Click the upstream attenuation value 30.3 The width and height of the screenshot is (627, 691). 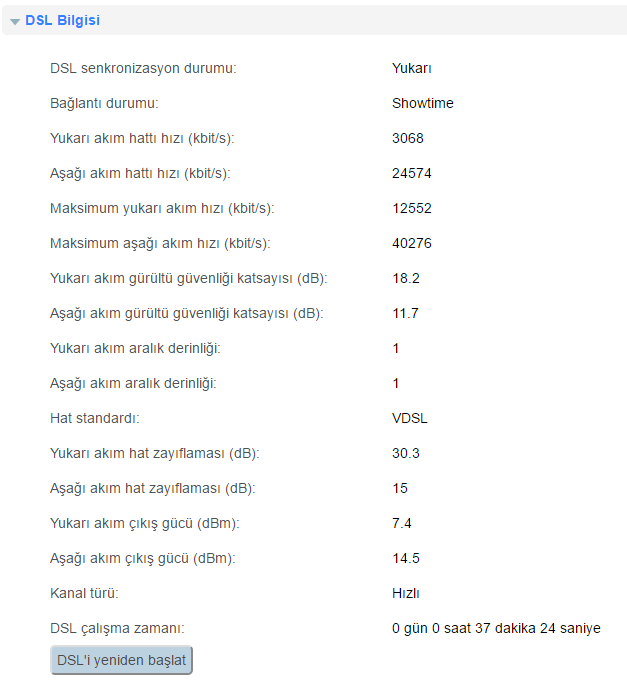(405, 453)
